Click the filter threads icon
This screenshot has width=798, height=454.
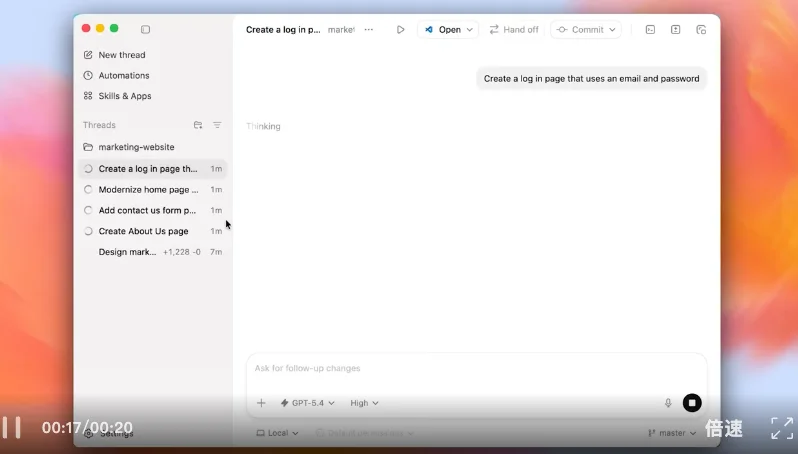tap(217, 125)
